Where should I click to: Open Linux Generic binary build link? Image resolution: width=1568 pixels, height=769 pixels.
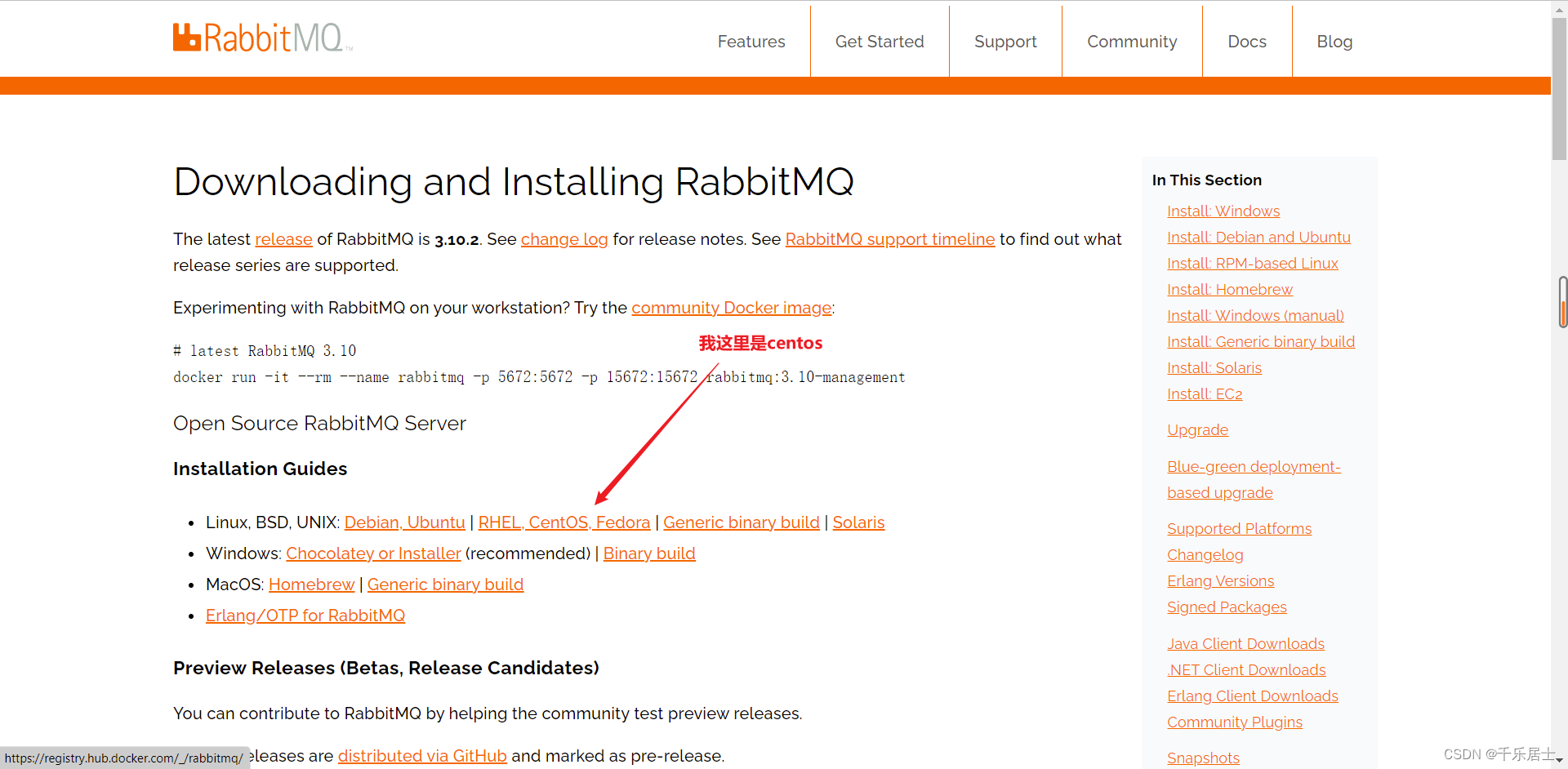pos(742,522)
